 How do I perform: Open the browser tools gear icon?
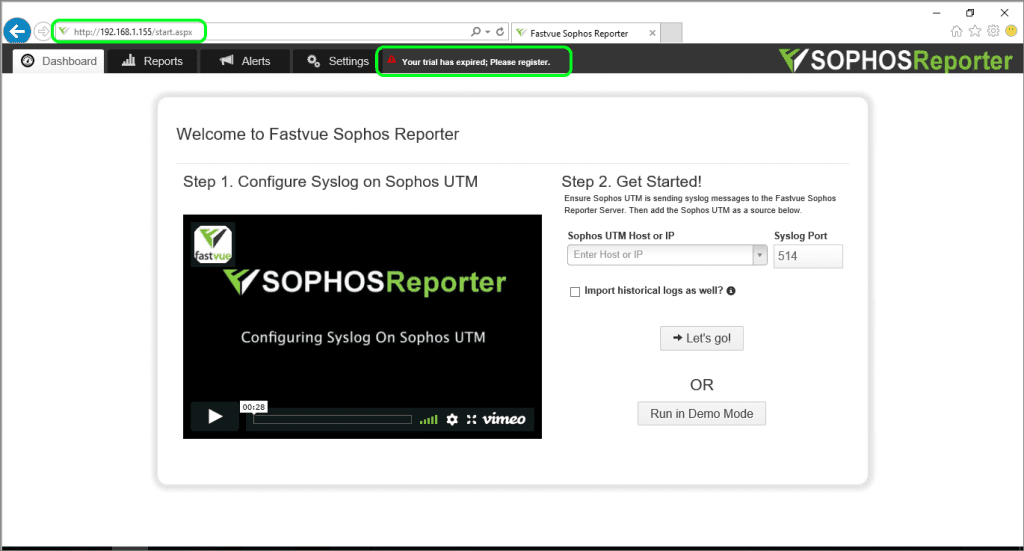993,31
